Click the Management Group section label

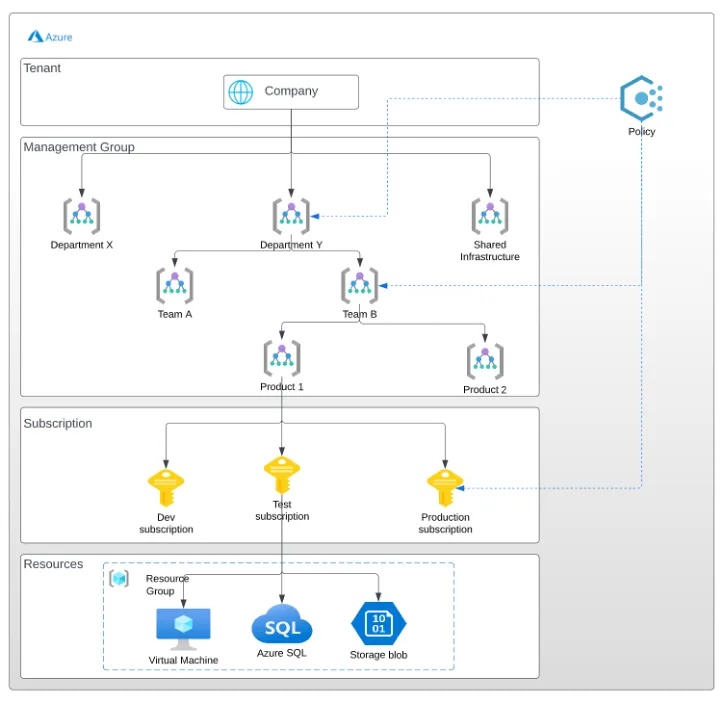[x=79, y=147]
